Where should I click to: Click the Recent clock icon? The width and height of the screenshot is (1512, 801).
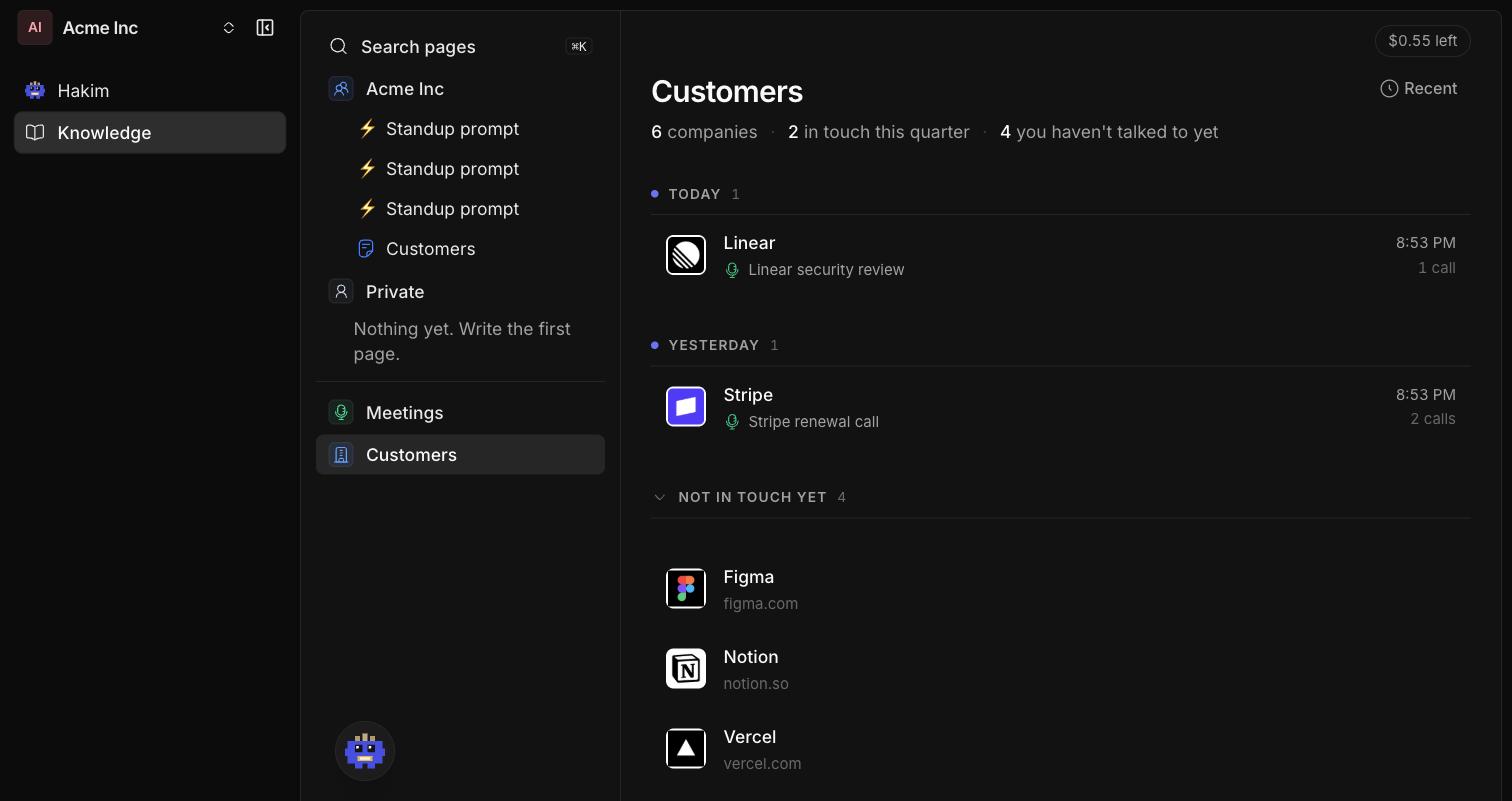[x=1389, y=89]
